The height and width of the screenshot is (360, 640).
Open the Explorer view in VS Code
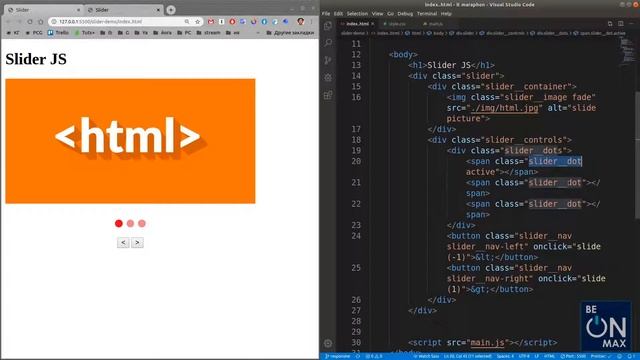(328, 26)
